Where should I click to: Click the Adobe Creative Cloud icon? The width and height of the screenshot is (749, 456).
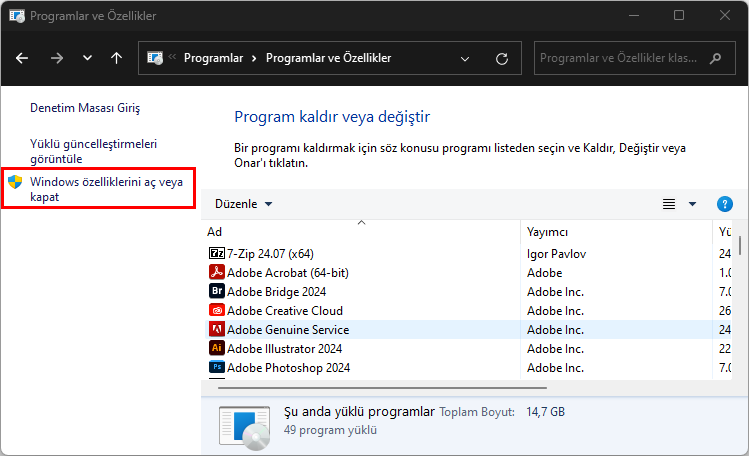pos(217,310)
